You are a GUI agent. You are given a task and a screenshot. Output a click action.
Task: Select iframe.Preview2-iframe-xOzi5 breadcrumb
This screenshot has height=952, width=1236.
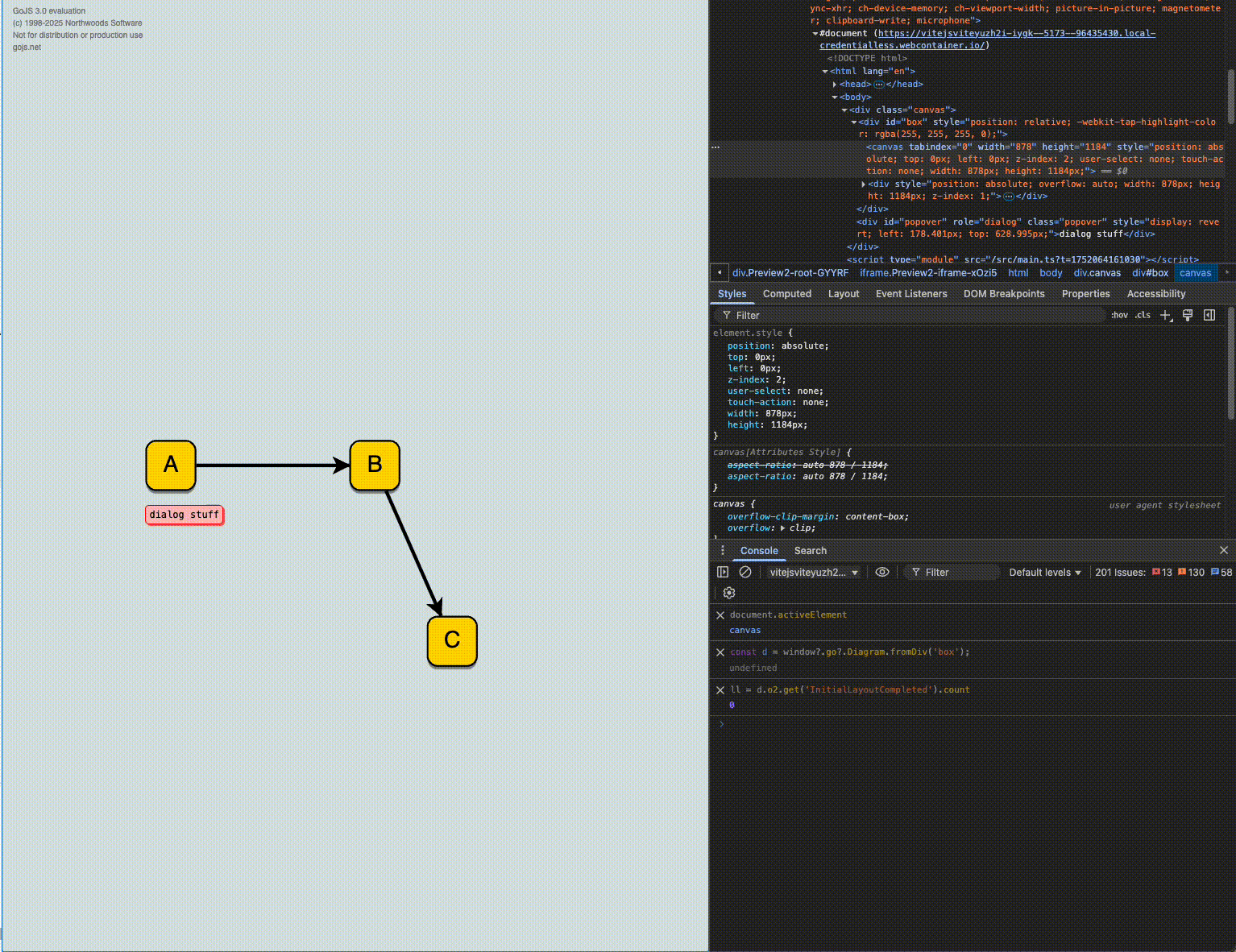click(928, 273)
